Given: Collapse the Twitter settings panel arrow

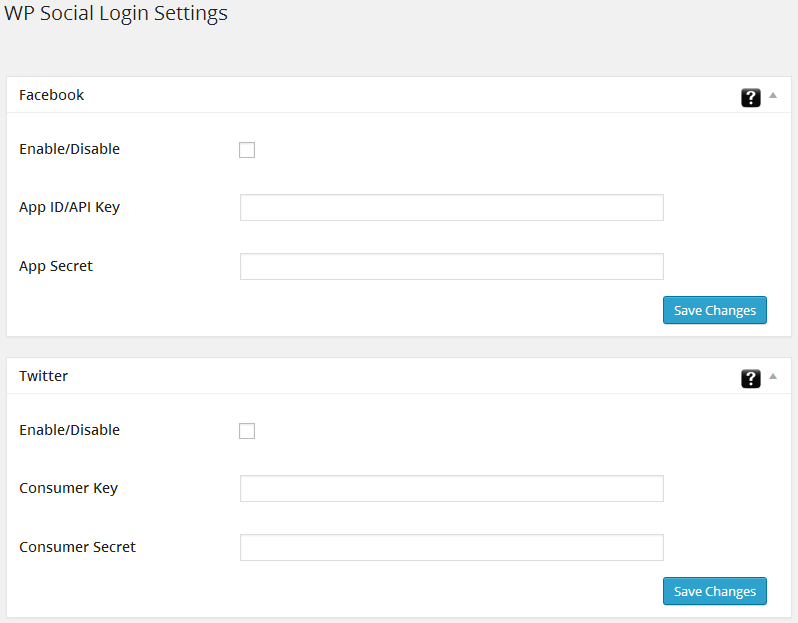Looking at the screenshot, I should (773, 377).
